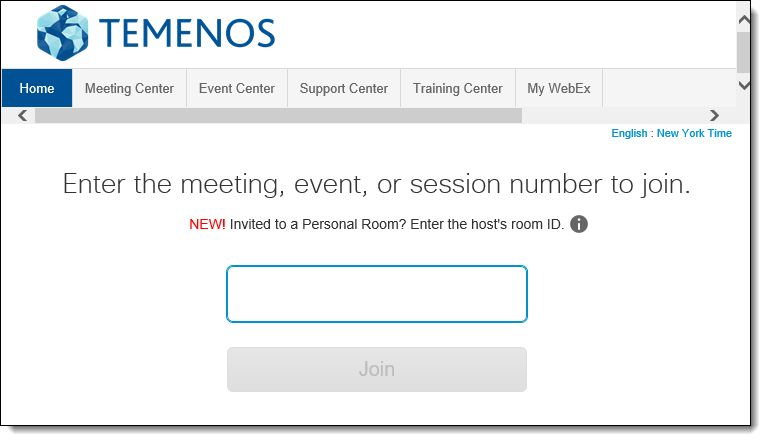Click the grayed-out Join button
Image resolution: width=766 pixels, height=441 pixels.
click(377, 369)
